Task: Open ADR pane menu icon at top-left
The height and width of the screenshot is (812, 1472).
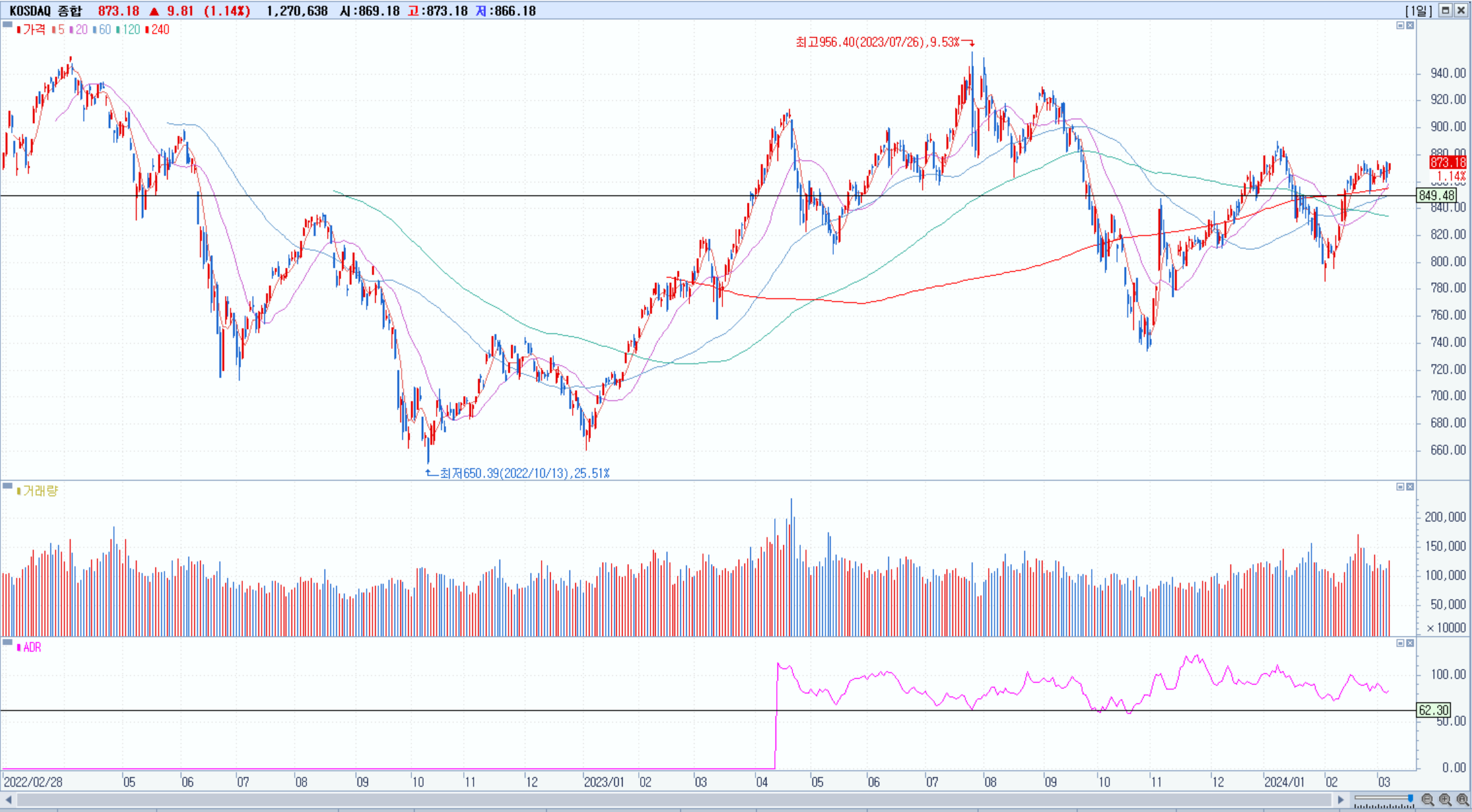Action: tap(7, 642)
